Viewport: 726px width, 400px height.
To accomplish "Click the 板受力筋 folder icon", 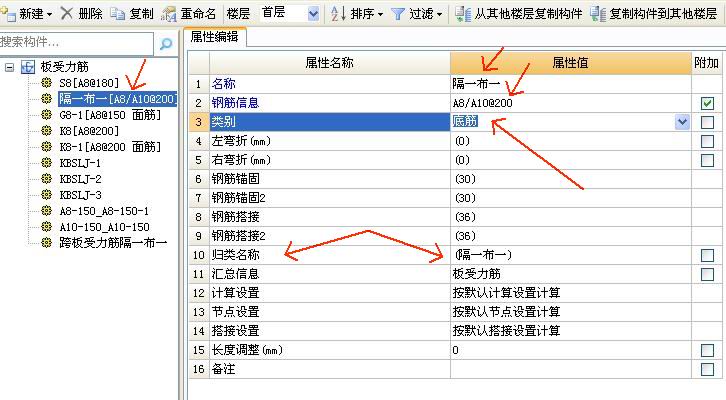I will (28, 67).
